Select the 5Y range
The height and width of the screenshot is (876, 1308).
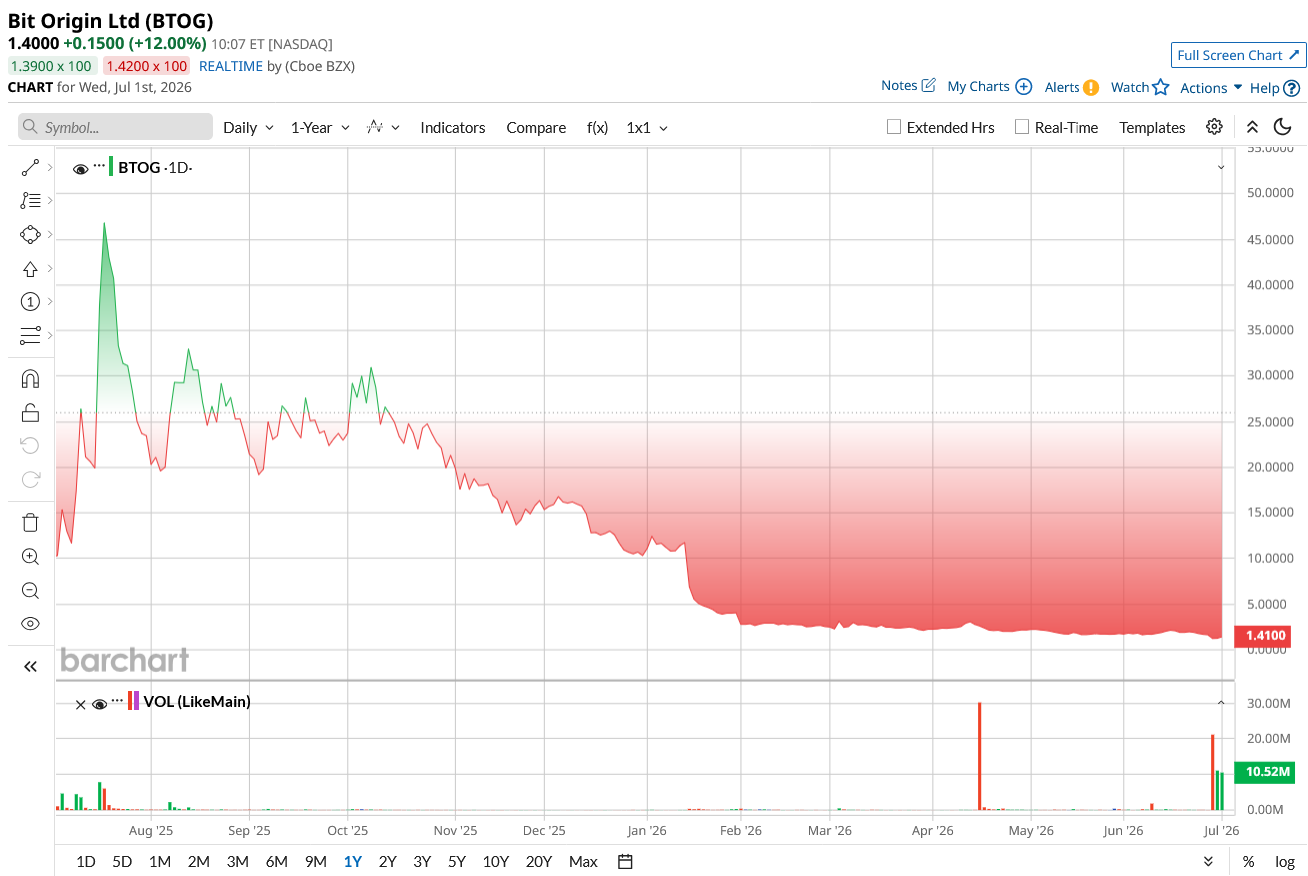(x=457, y=861)
